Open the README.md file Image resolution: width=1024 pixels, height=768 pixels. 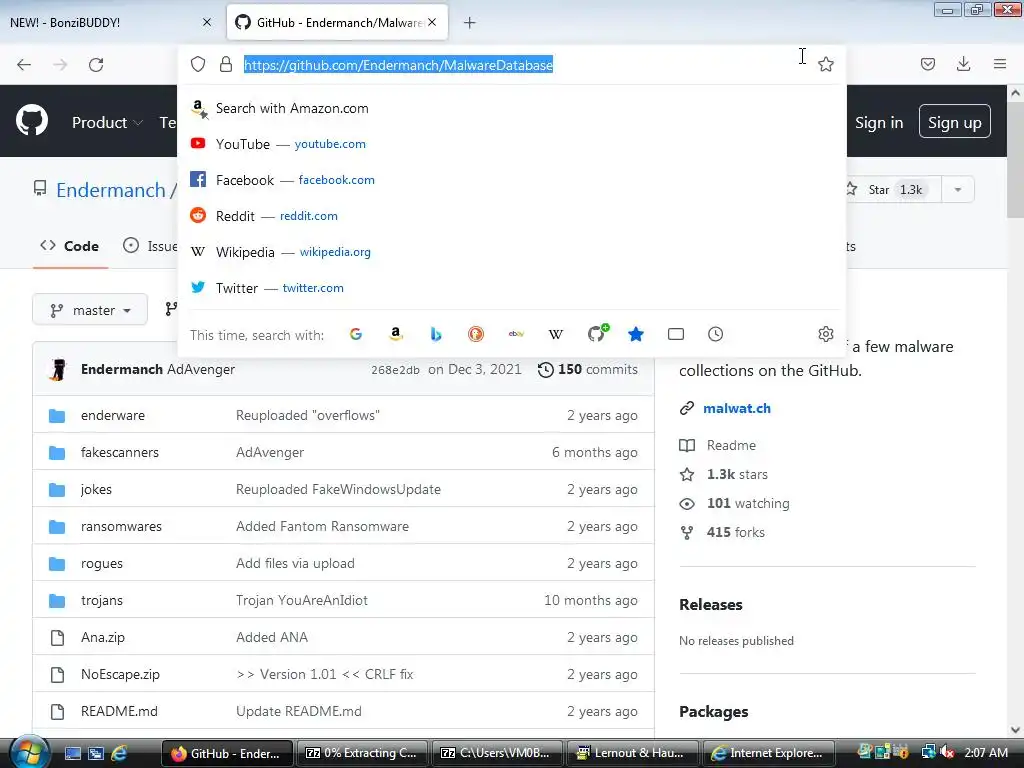point(119,711)
